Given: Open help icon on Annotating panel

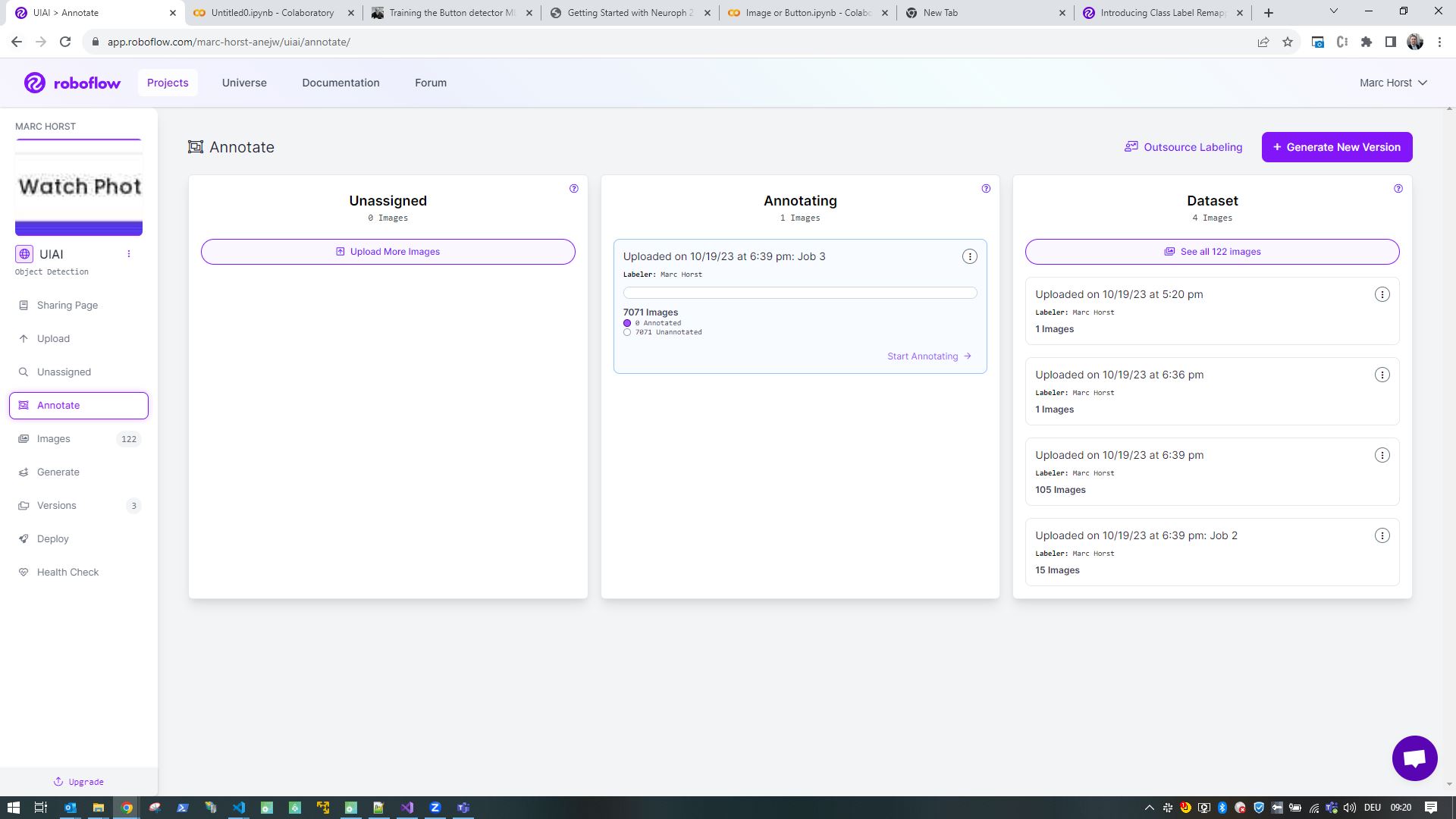Looking at the screenshot, I should click(x=986, y=189).
